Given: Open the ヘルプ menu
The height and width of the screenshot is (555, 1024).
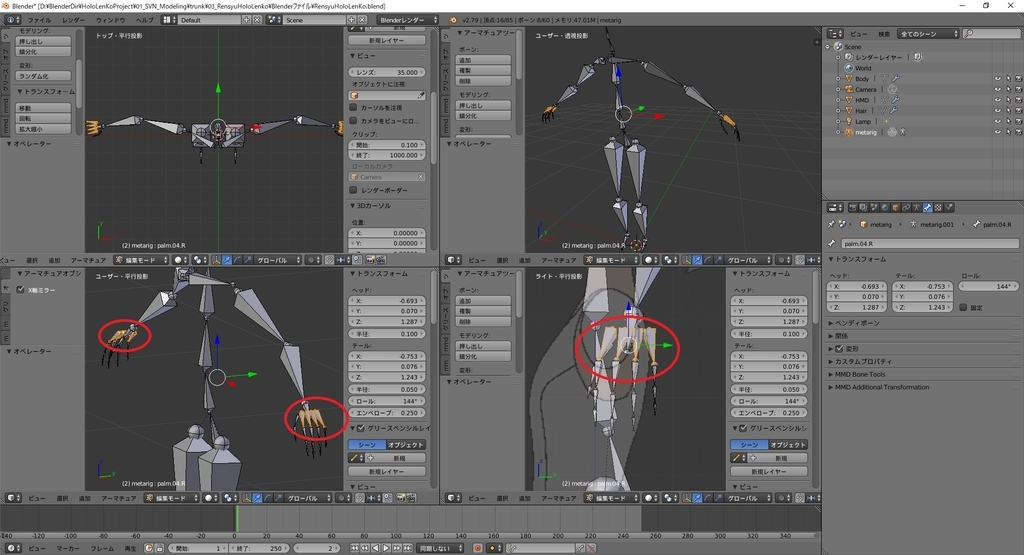Looking at the screenshot, I should [145, 20].
